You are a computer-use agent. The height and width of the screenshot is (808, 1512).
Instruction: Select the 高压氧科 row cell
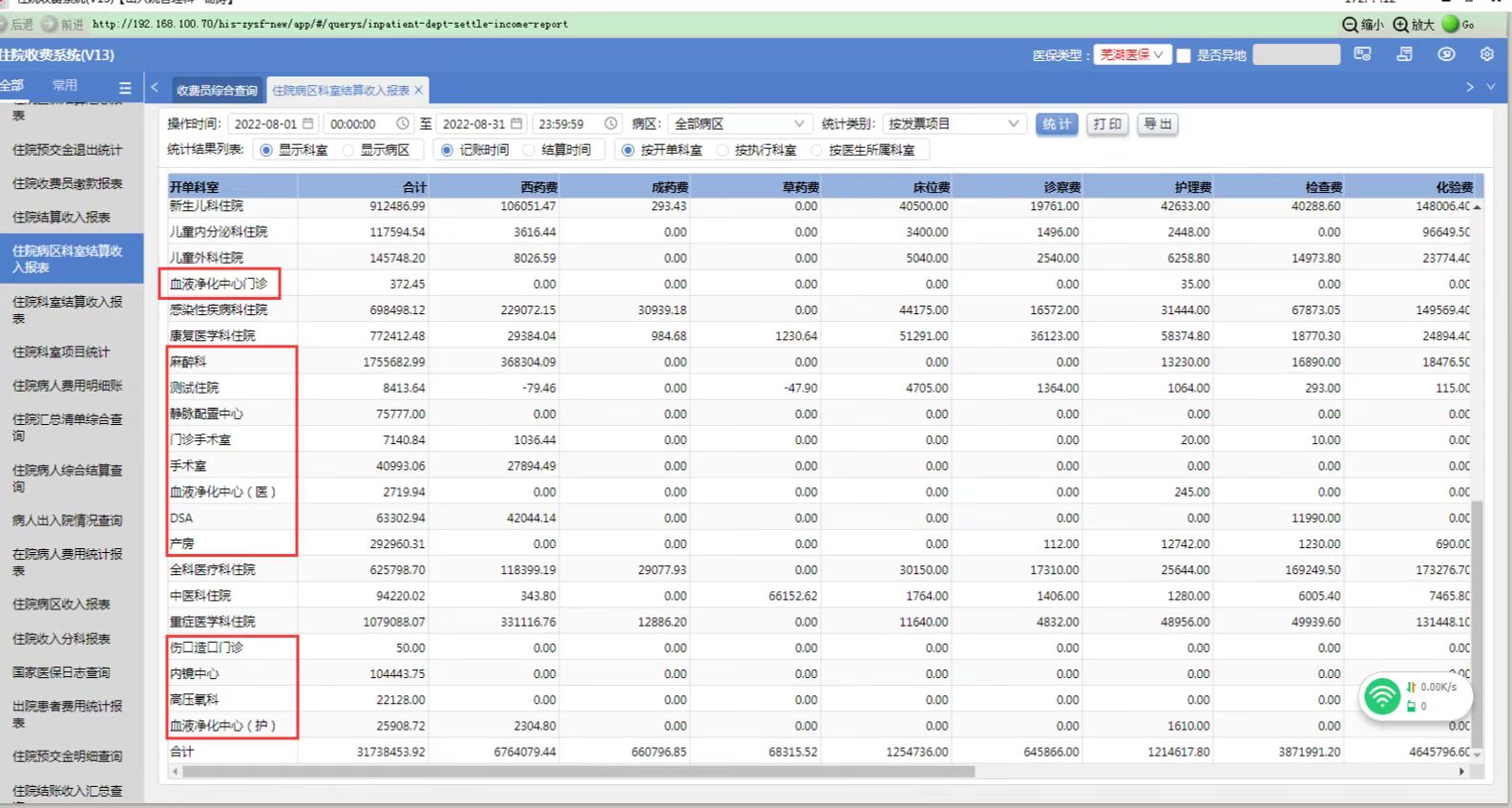232,699
